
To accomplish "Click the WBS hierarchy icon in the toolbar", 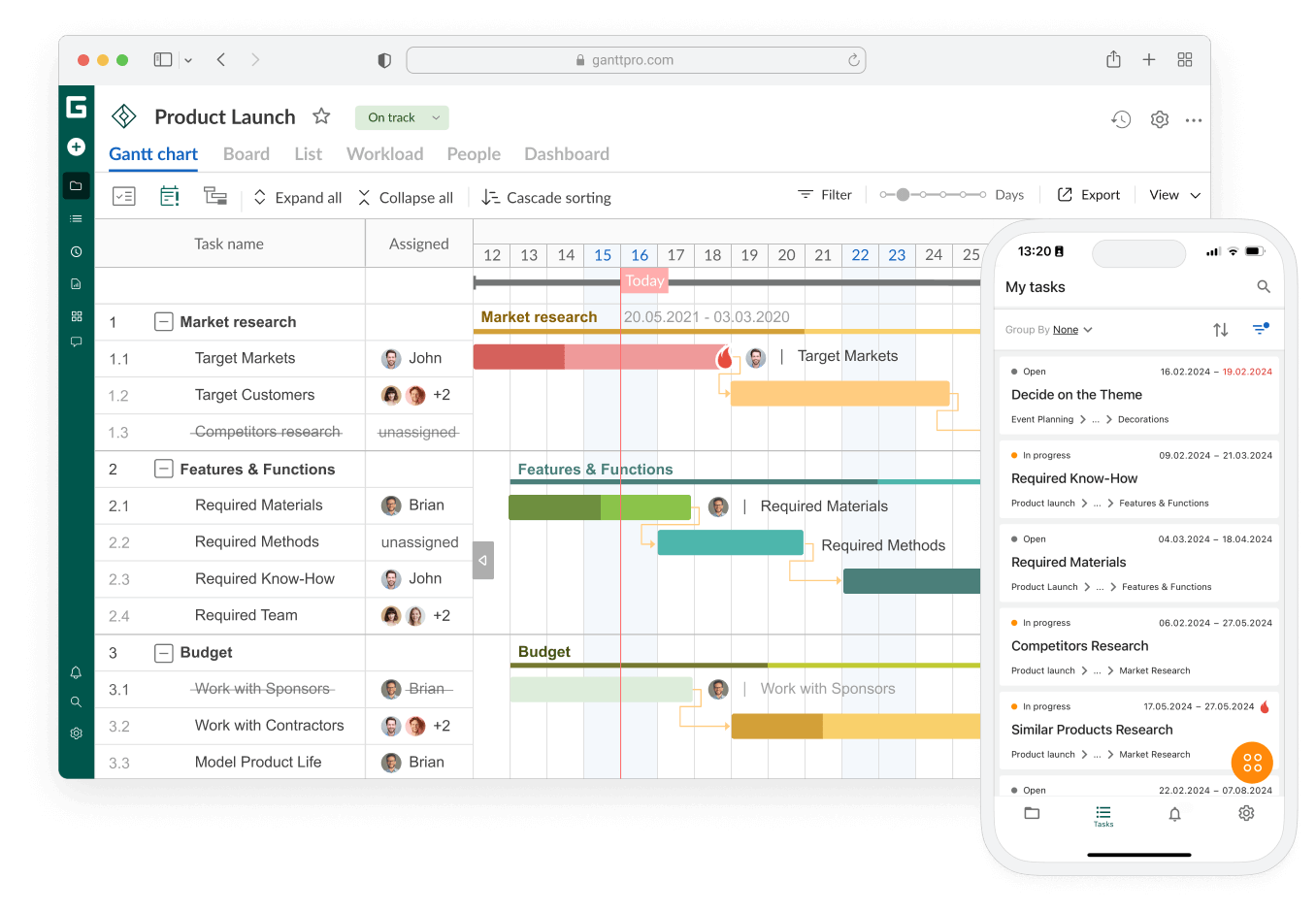I will tap(214, 195).
